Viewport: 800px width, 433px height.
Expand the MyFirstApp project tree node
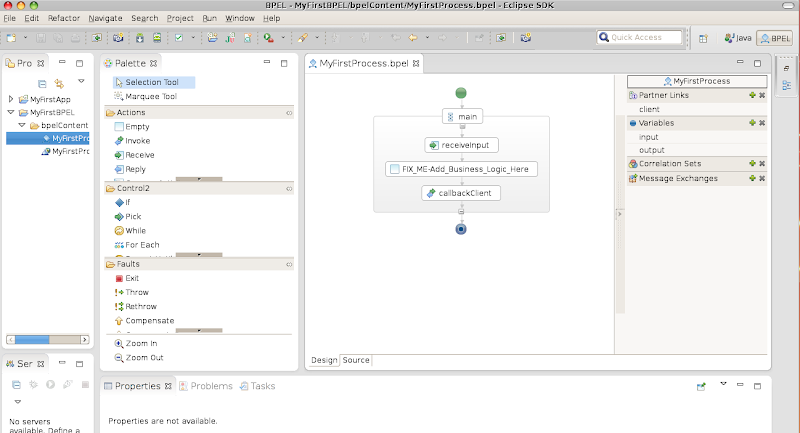coord(11,99)
